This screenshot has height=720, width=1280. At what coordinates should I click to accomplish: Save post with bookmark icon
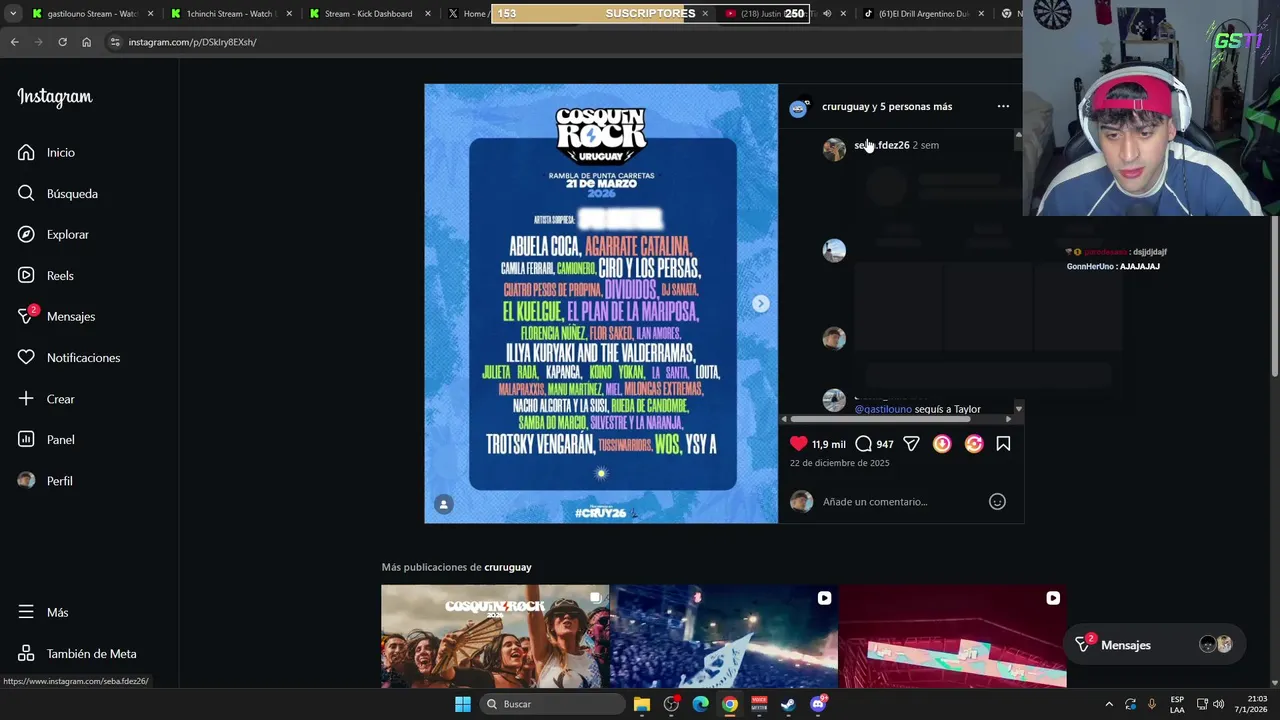tap(1003, 443)
